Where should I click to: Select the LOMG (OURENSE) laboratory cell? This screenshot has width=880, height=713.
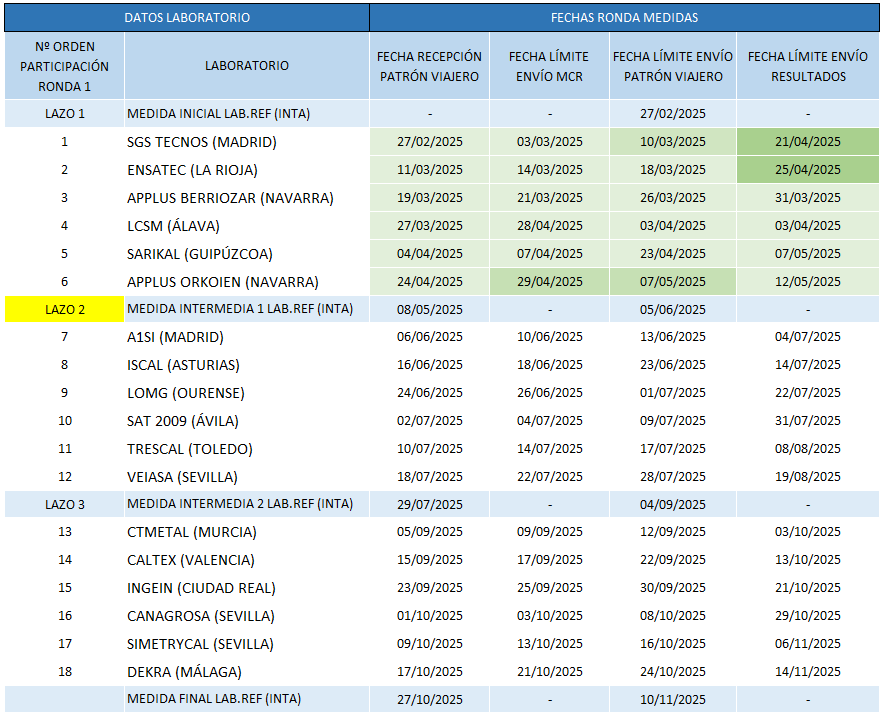tap(247, 393)
